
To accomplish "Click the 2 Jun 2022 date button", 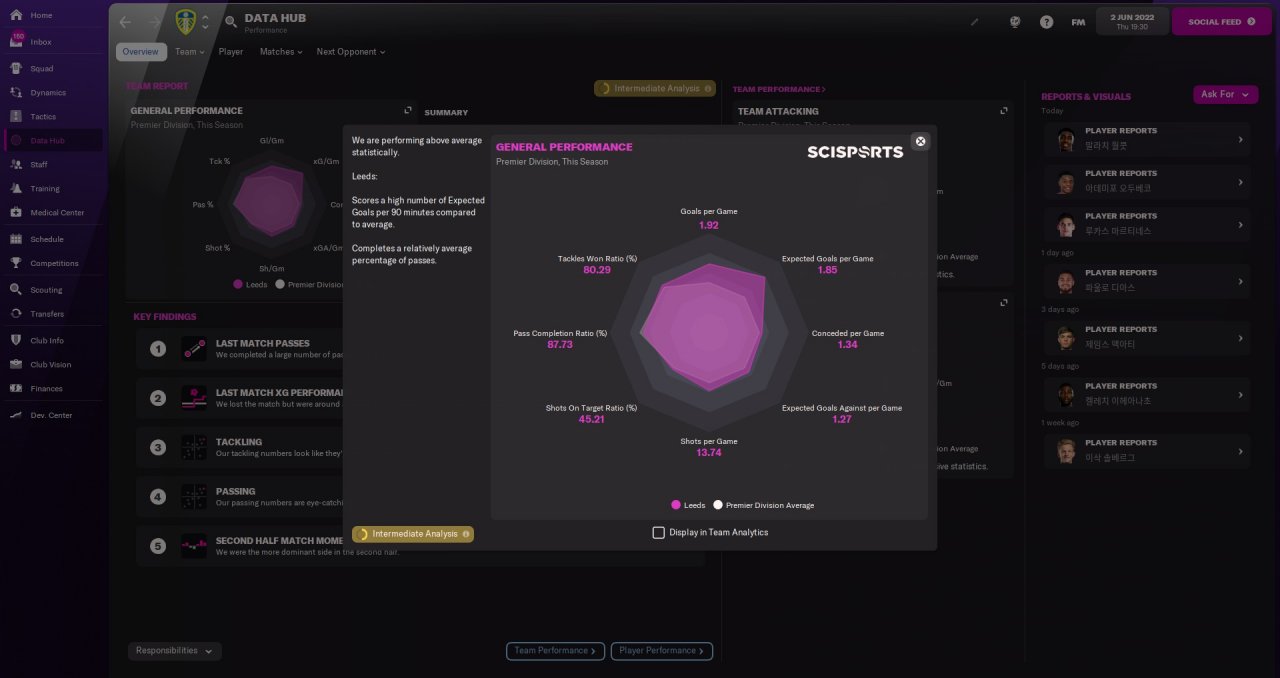I will click(1131, 21).
